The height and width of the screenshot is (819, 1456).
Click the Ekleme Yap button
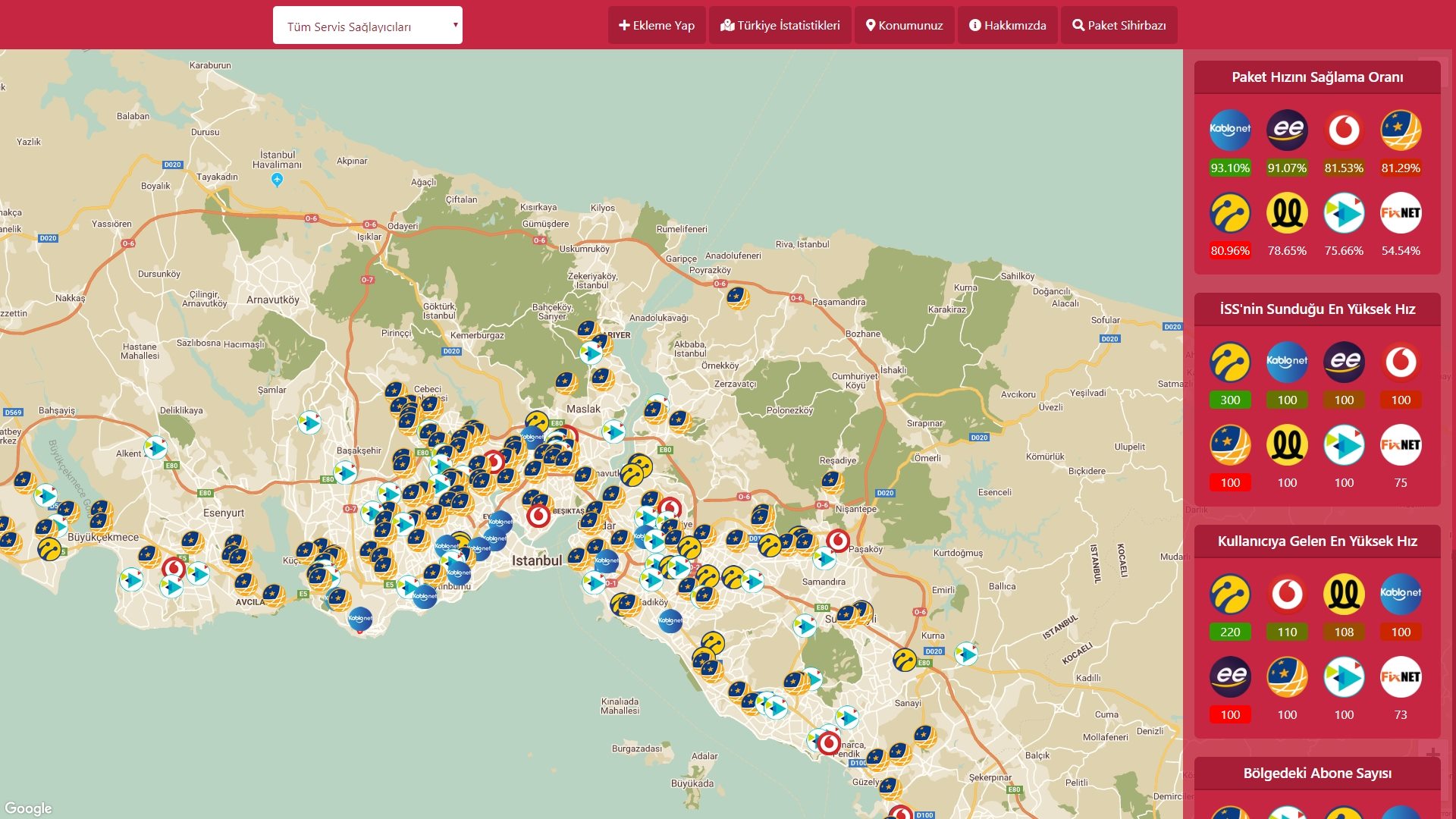(657, 25)
